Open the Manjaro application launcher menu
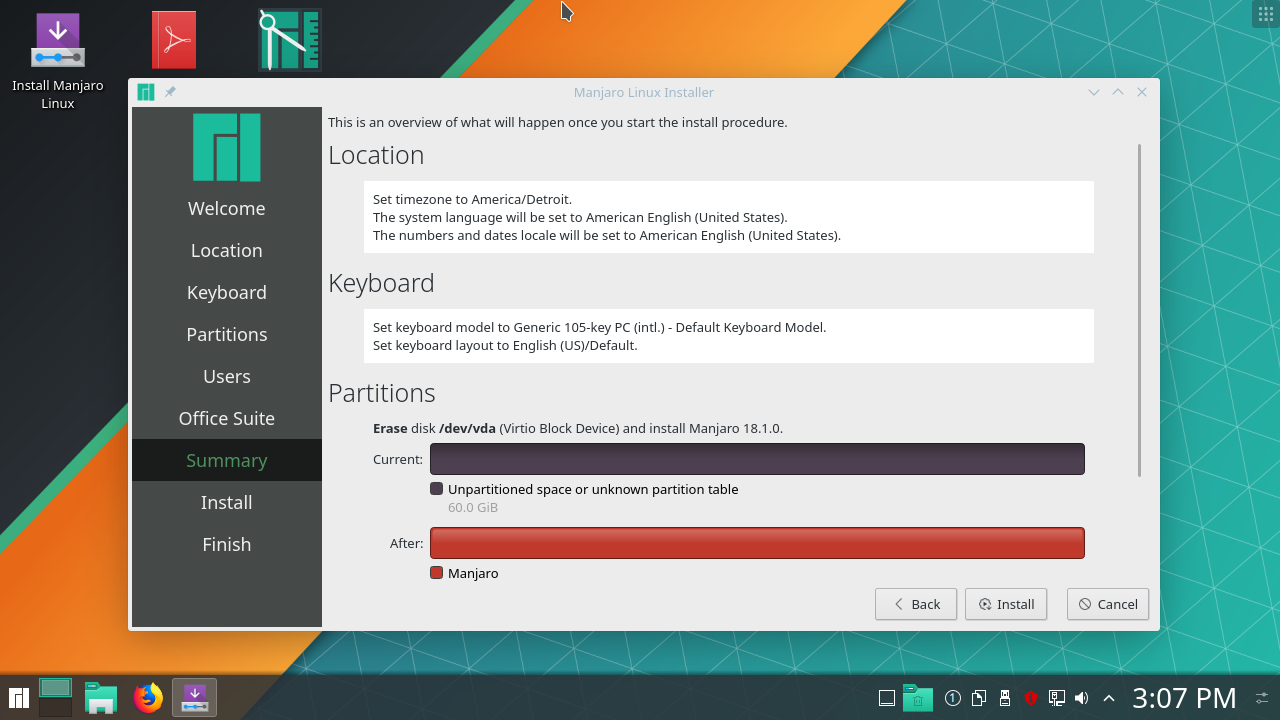The width and height of the screenshot is (1280, 720). point(18,698)
